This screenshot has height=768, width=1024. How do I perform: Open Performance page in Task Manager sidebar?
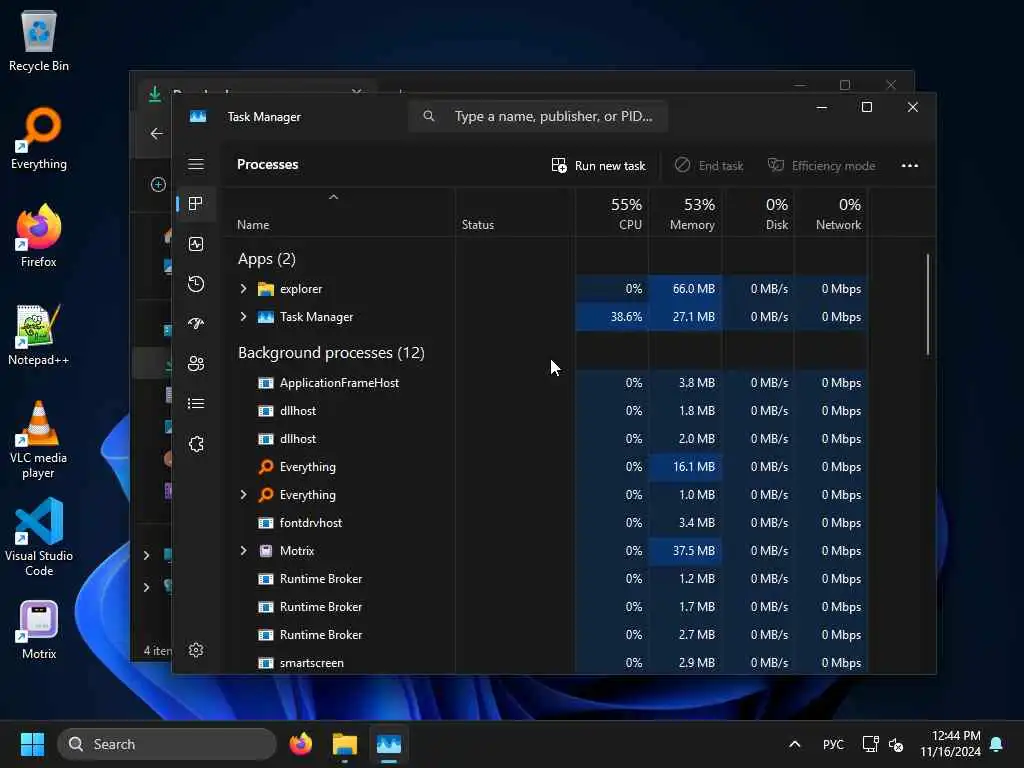pos(196,244)
